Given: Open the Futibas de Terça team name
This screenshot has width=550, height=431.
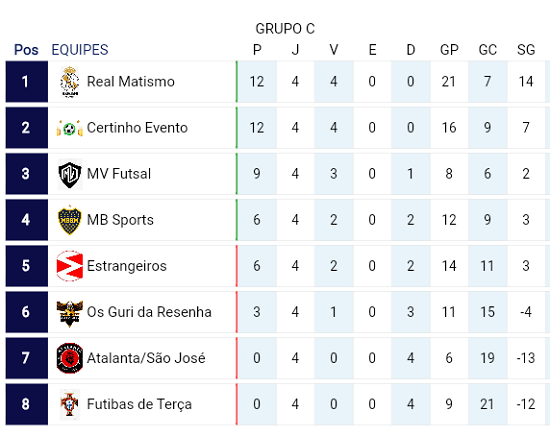Looking at the screenshot, I should 139,404.
